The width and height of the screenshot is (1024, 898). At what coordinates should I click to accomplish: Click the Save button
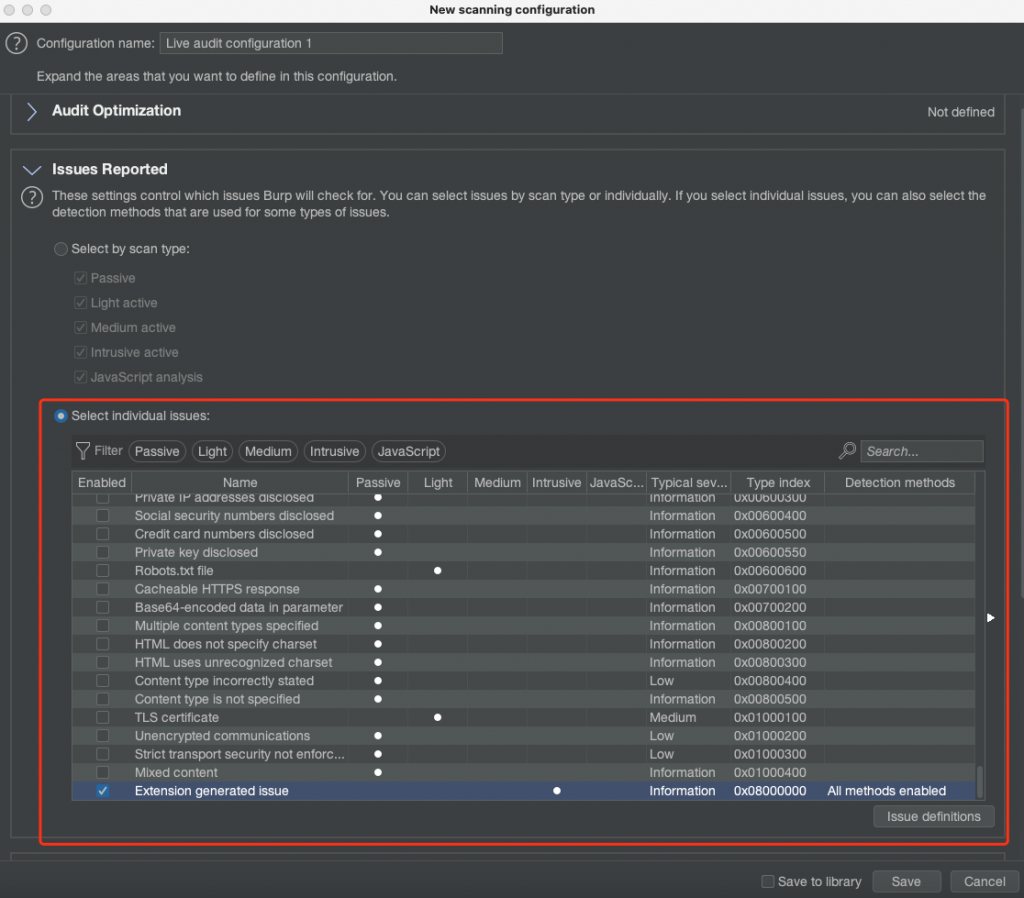(x=906, y=882)
